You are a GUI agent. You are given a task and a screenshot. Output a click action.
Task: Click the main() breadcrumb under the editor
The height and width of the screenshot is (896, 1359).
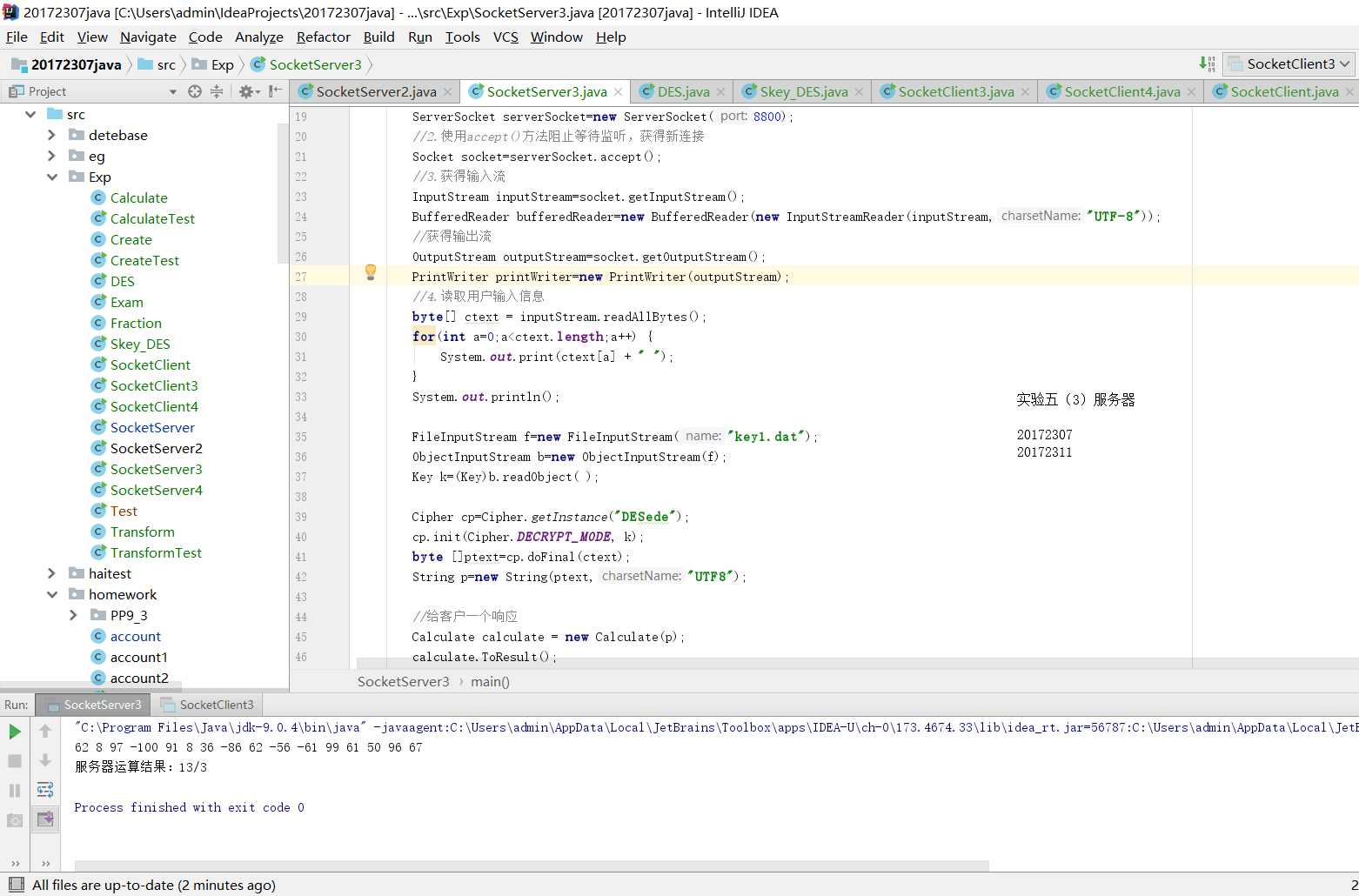[490, 681]
